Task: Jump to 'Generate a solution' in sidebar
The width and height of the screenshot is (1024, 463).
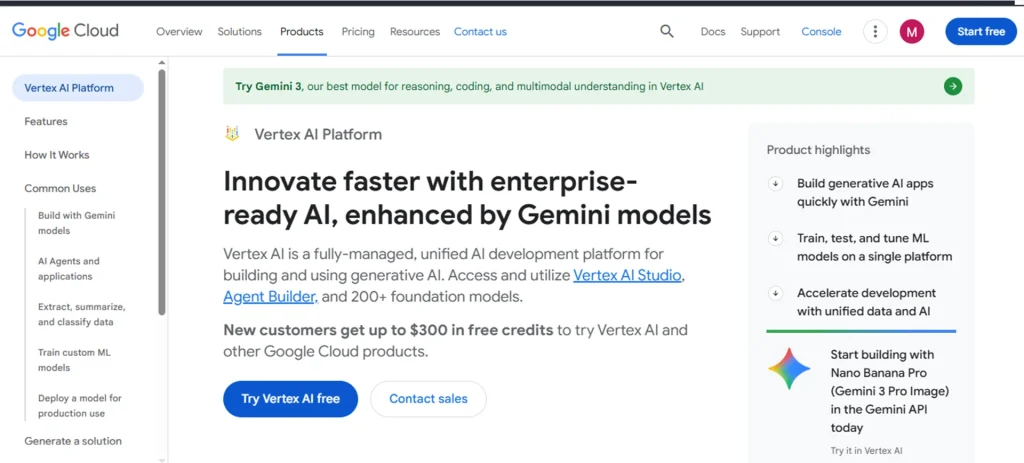Action: click(73, 441)
